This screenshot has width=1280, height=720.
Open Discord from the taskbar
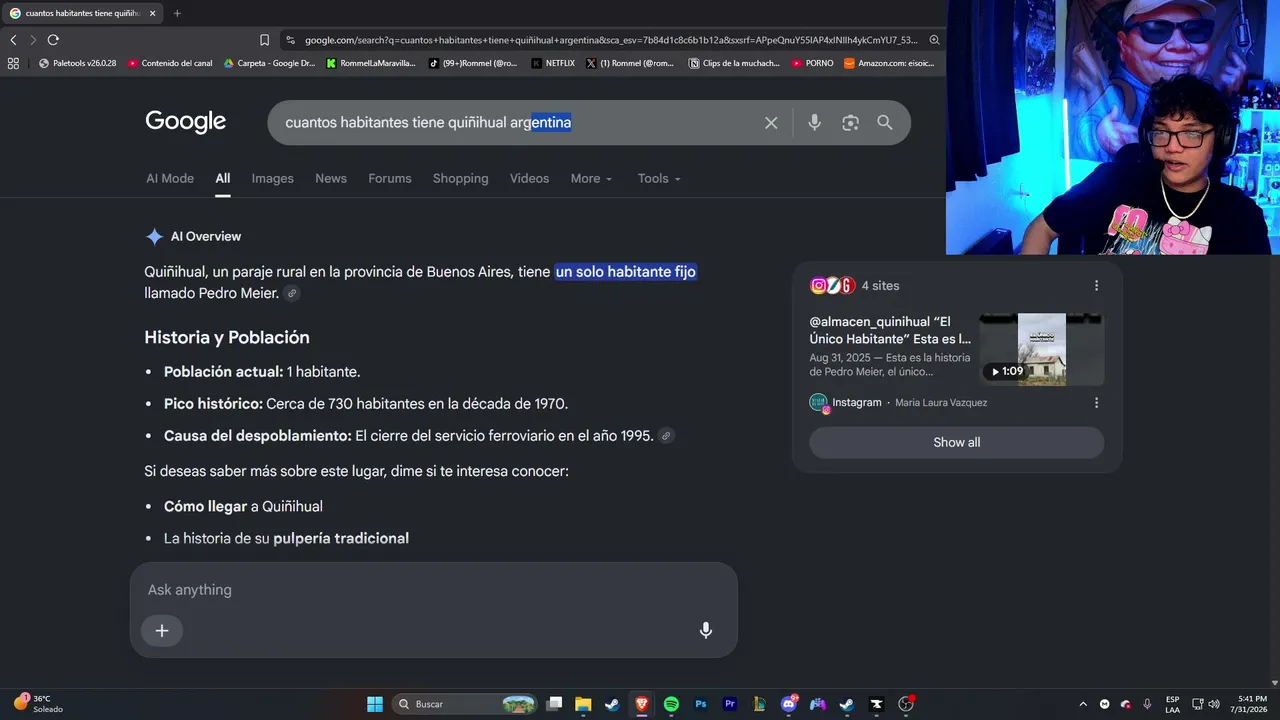tap(789, 704)
